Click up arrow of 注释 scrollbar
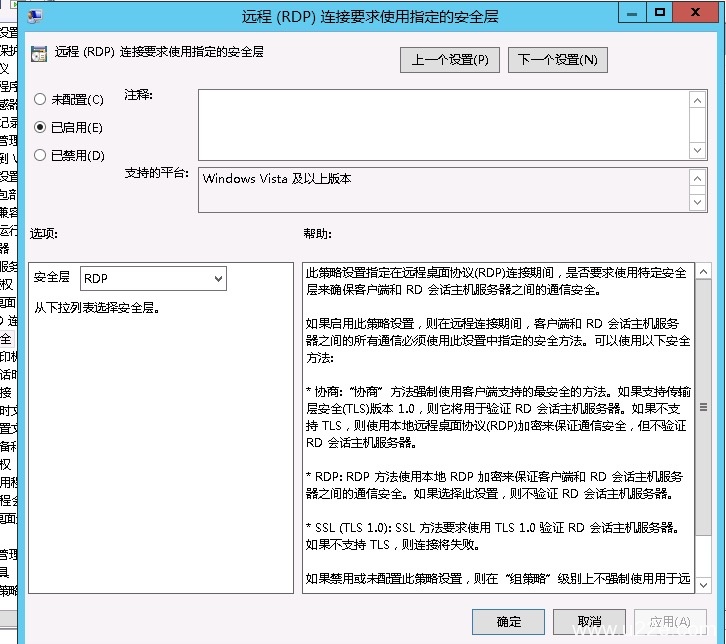This screenshot has width=726, height=644. (698, 100)
